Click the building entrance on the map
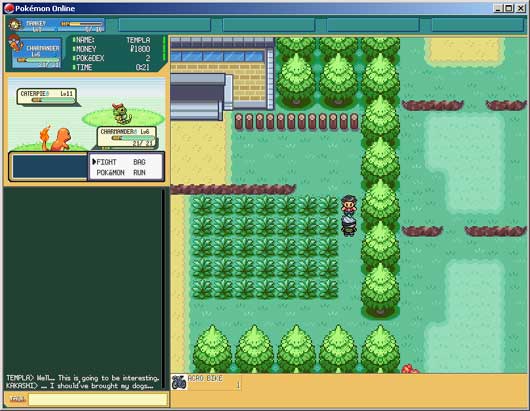 197,97
